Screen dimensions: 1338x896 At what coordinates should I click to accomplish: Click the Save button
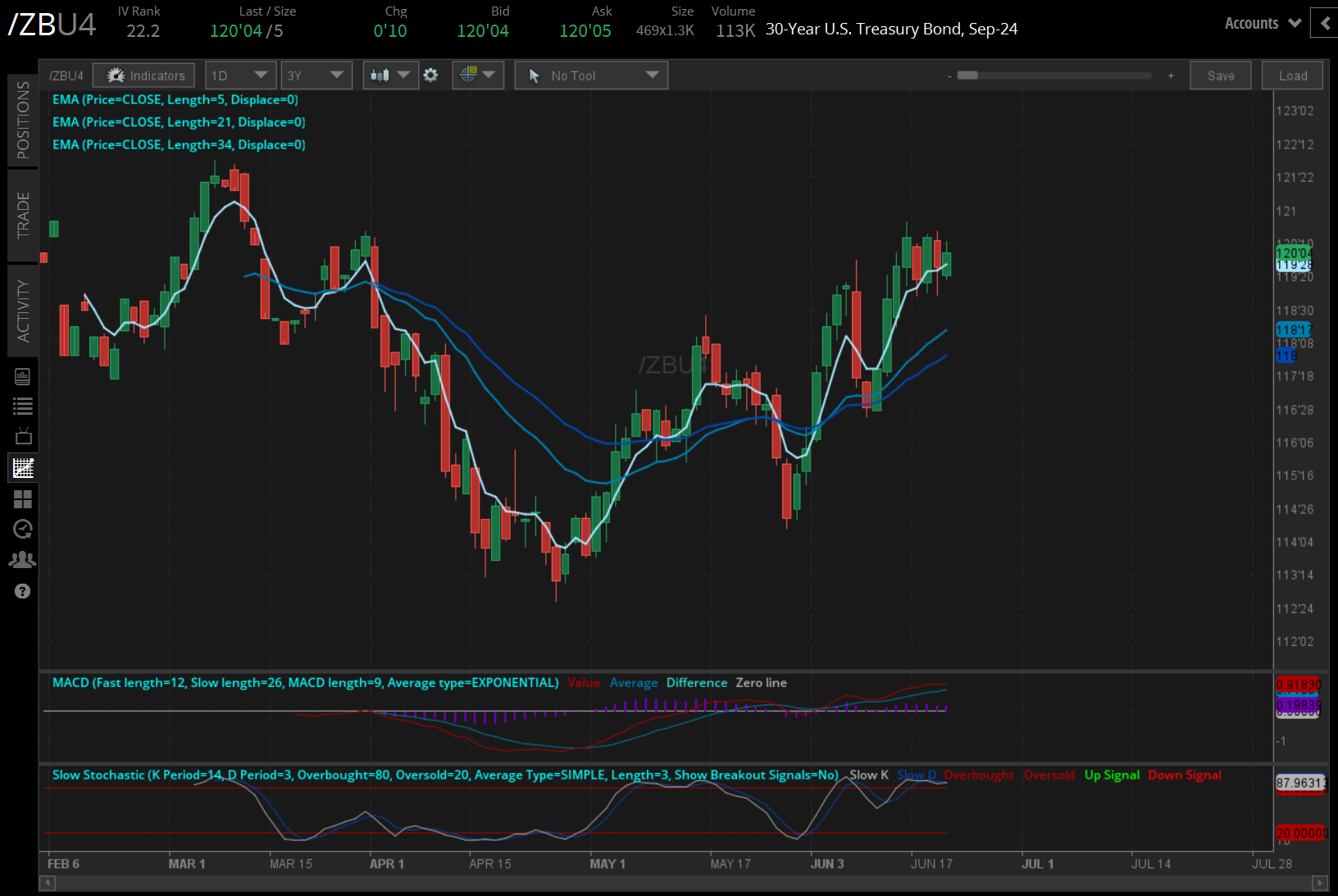point(1220,75)
